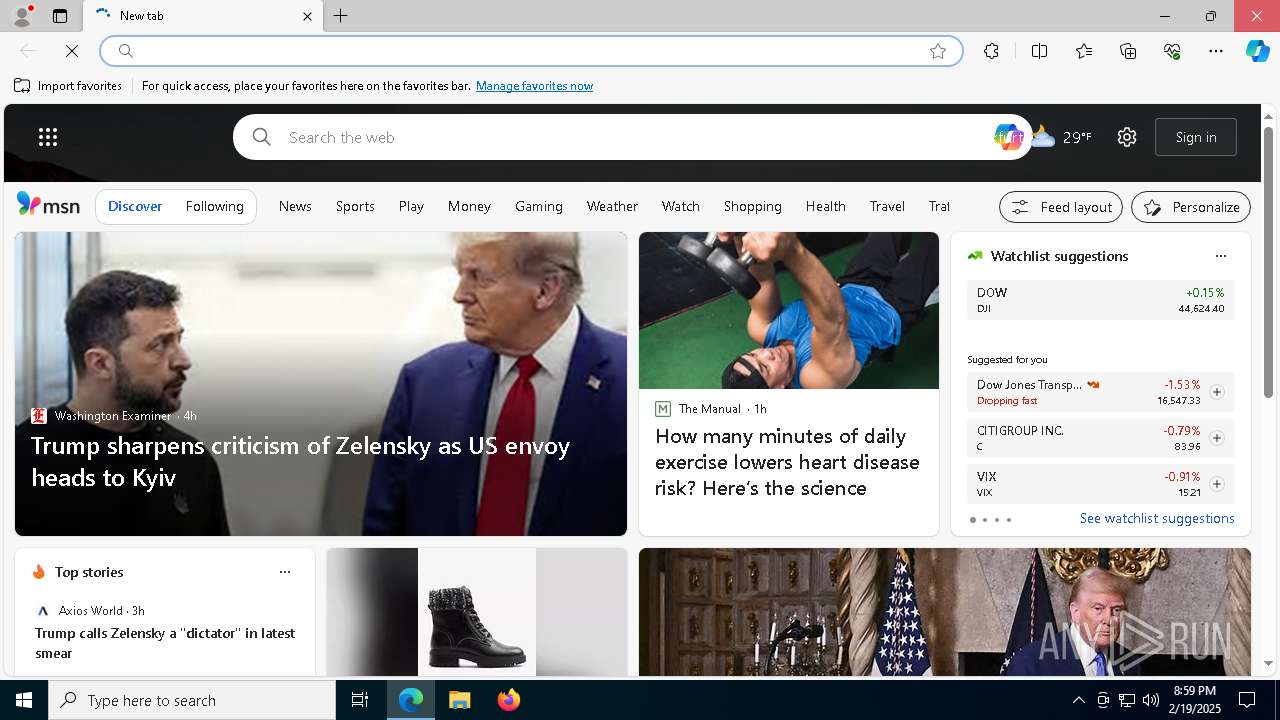
Task: Add this page to favorites
Action: [x=938, y=51]
